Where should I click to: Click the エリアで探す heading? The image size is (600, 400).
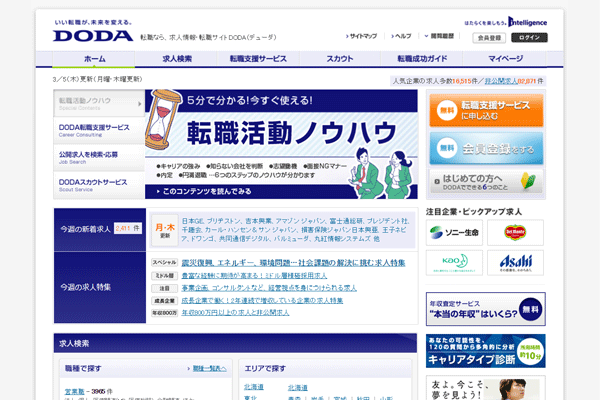(x=265, y=368)
